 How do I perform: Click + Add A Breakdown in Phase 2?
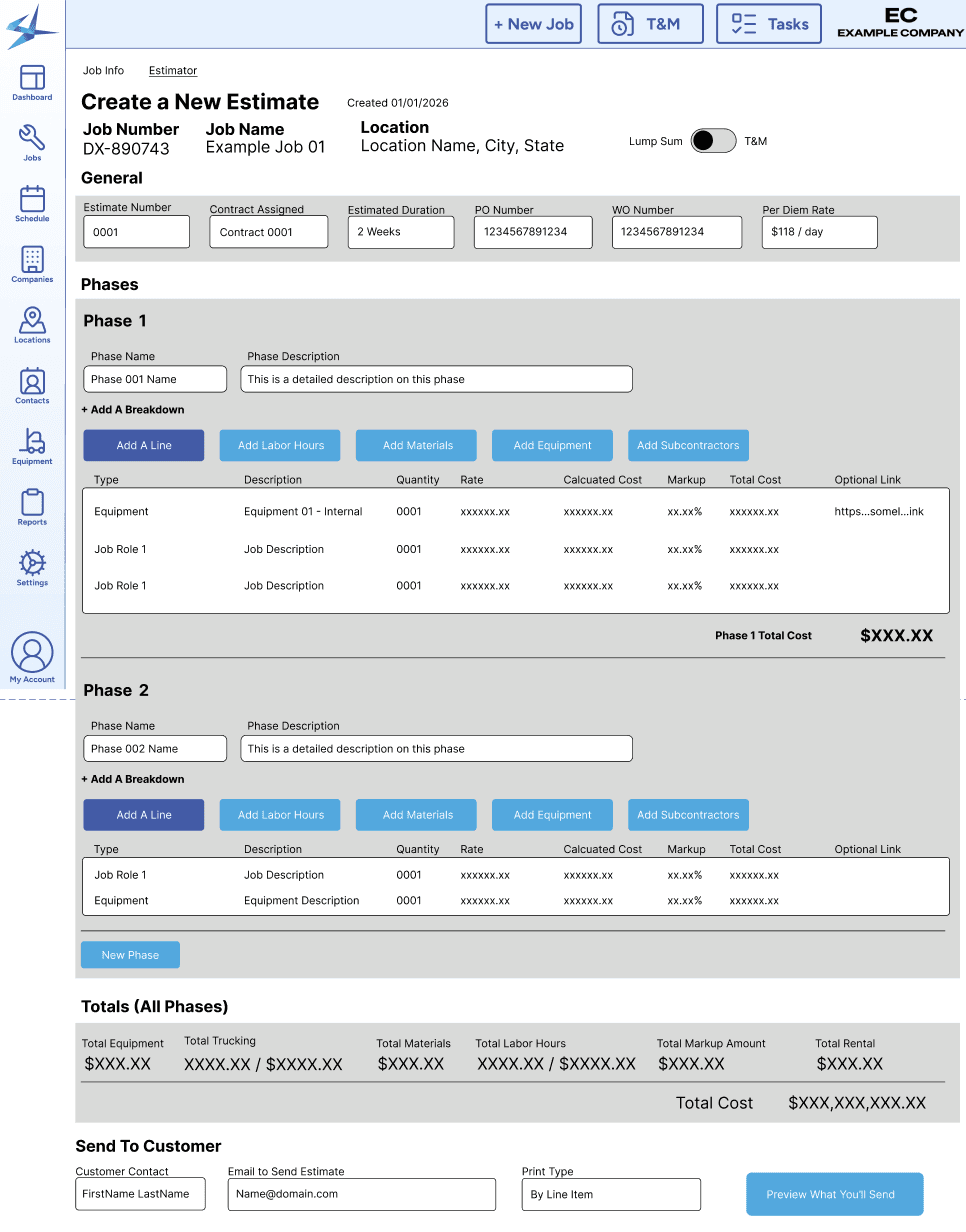click(133, 779)
